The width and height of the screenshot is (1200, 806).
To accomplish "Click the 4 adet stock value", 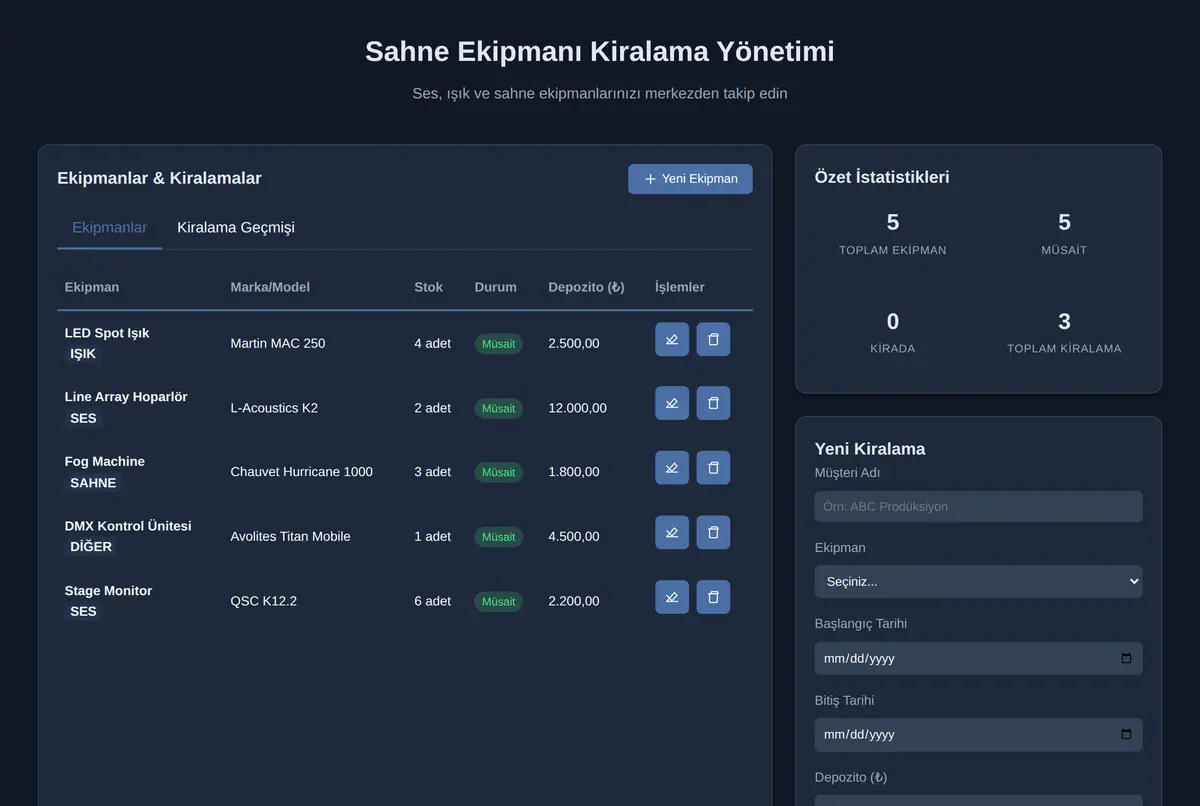I will click(433, 343).
